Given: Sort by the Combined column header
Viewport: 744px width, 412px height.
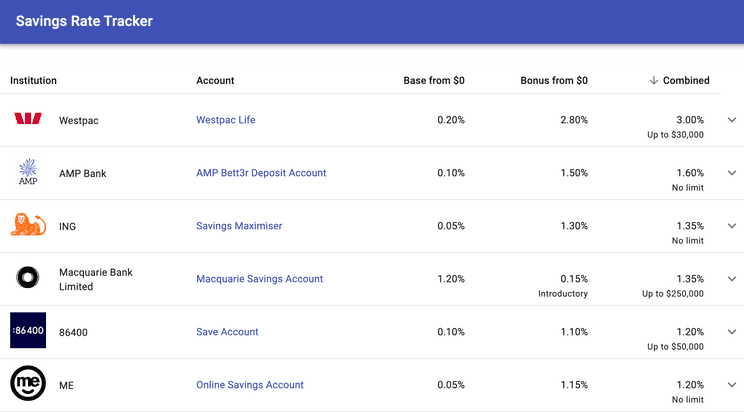Looking at the screenshot, I should coord(686,80).
